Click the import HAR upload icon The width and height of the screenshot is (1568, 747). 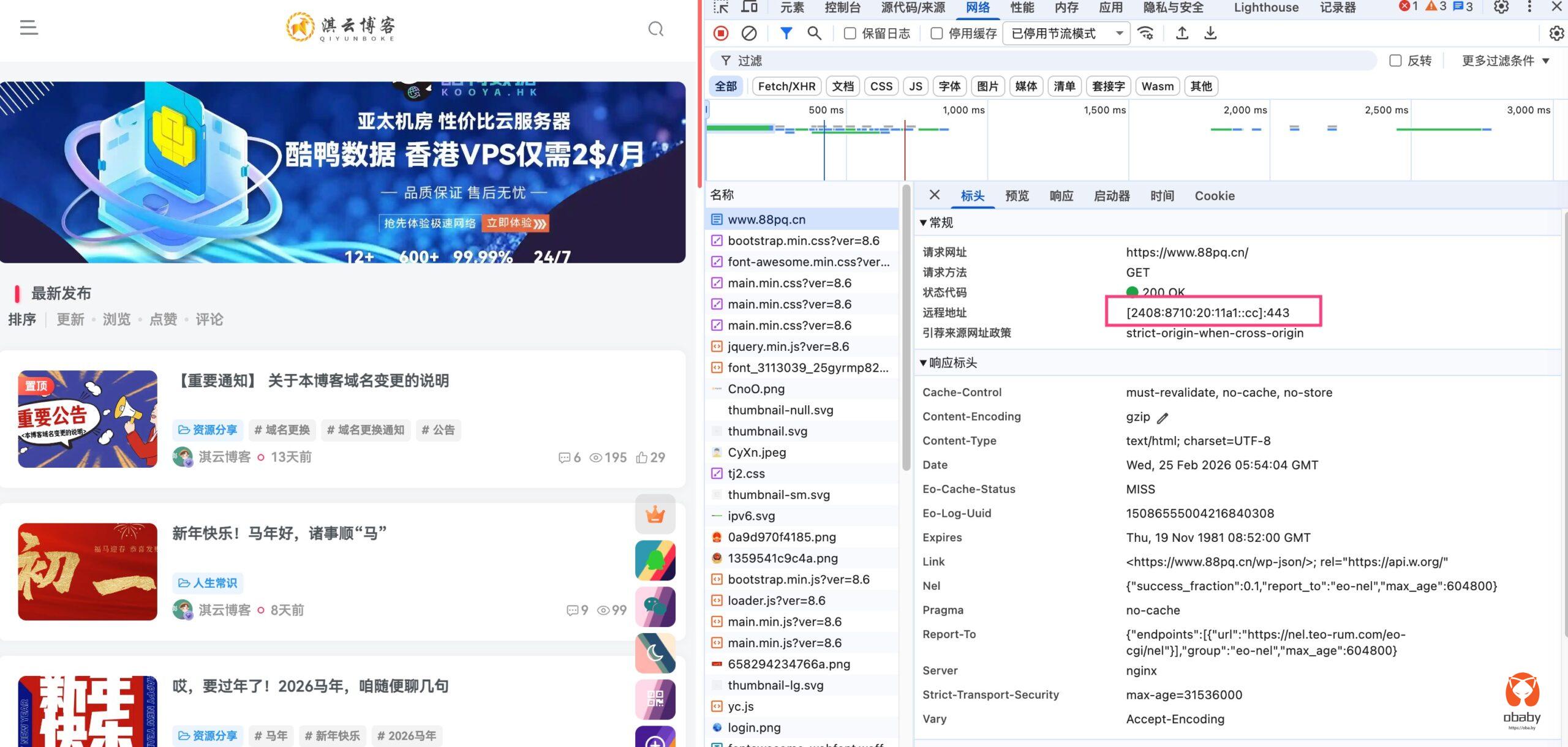(1182, 33)
